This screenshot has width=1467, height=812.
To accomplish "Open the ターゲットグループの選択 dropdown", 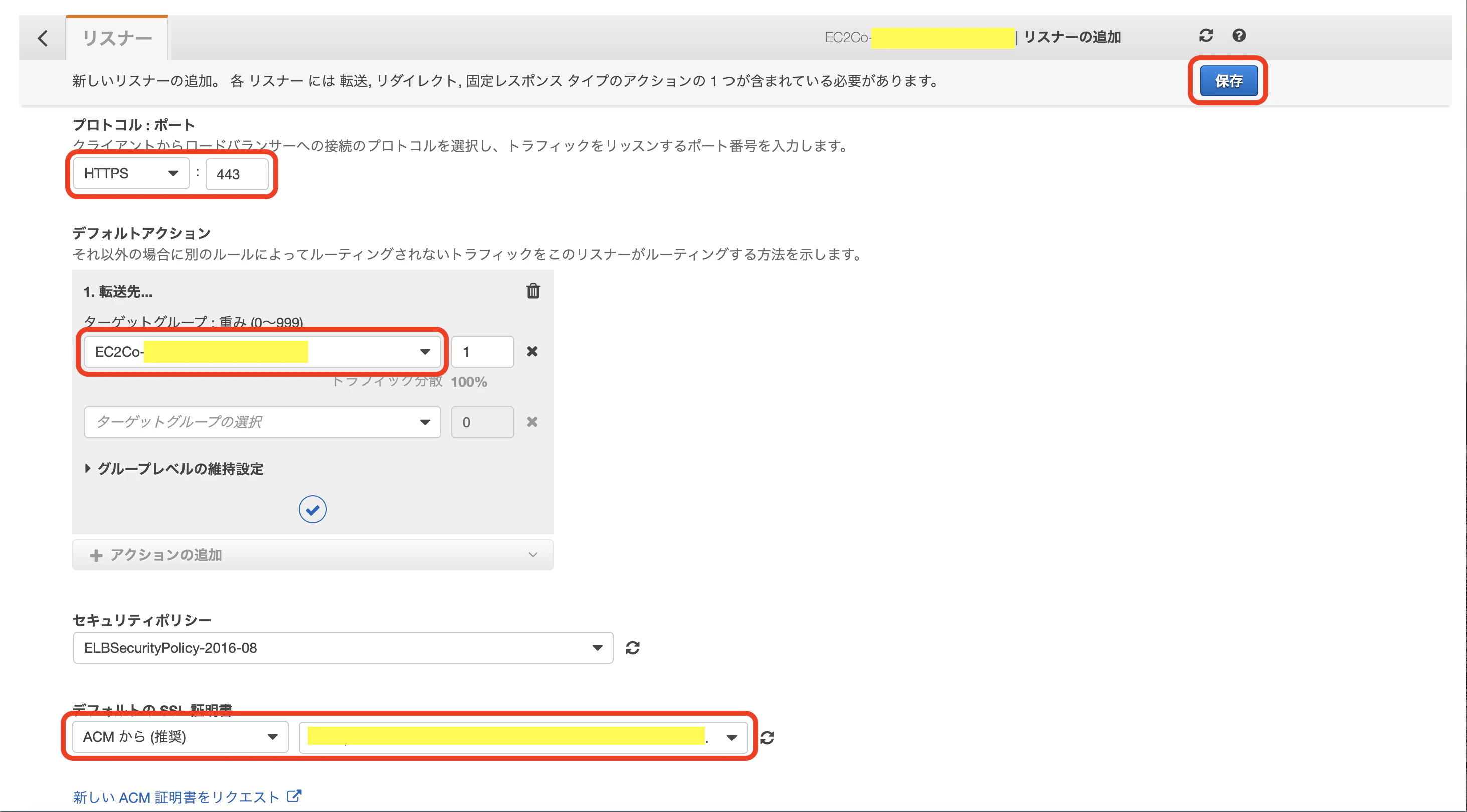I will 262,422.
